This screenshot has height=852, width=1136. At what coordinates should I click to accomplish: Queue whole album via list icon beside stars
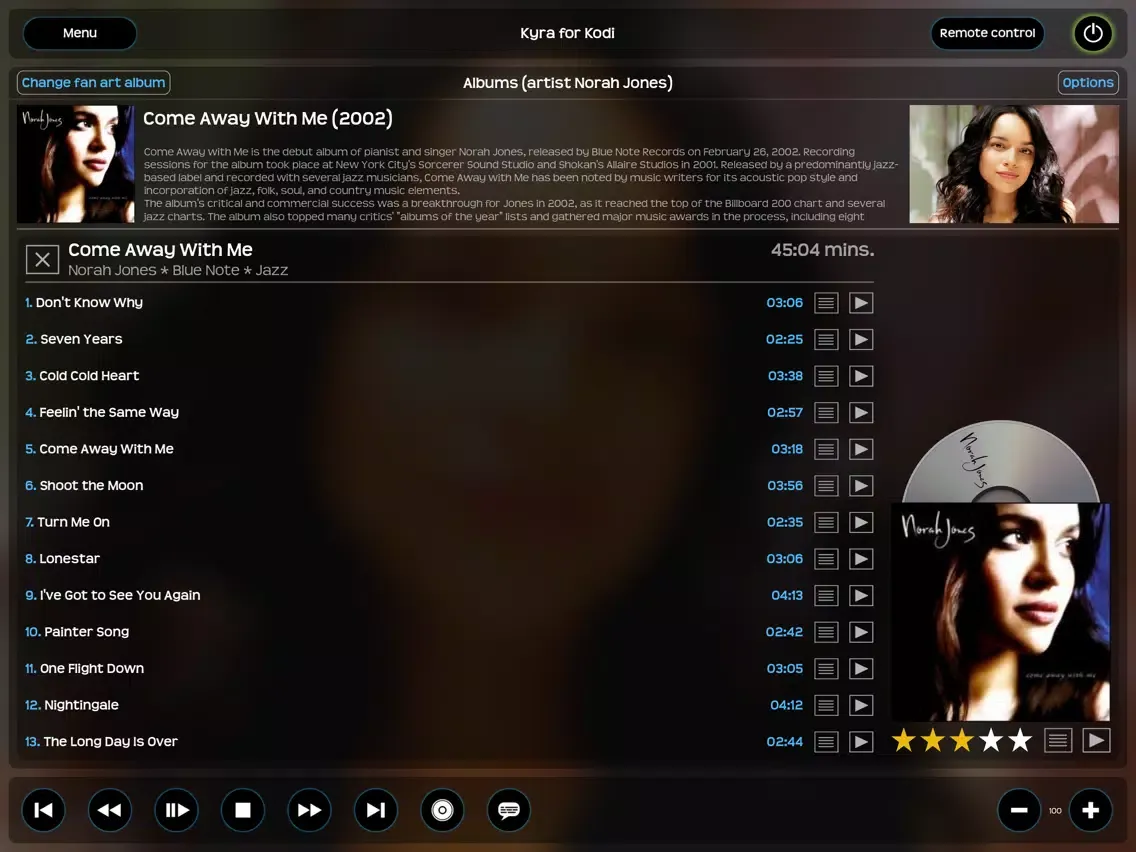click(1058, 740)
